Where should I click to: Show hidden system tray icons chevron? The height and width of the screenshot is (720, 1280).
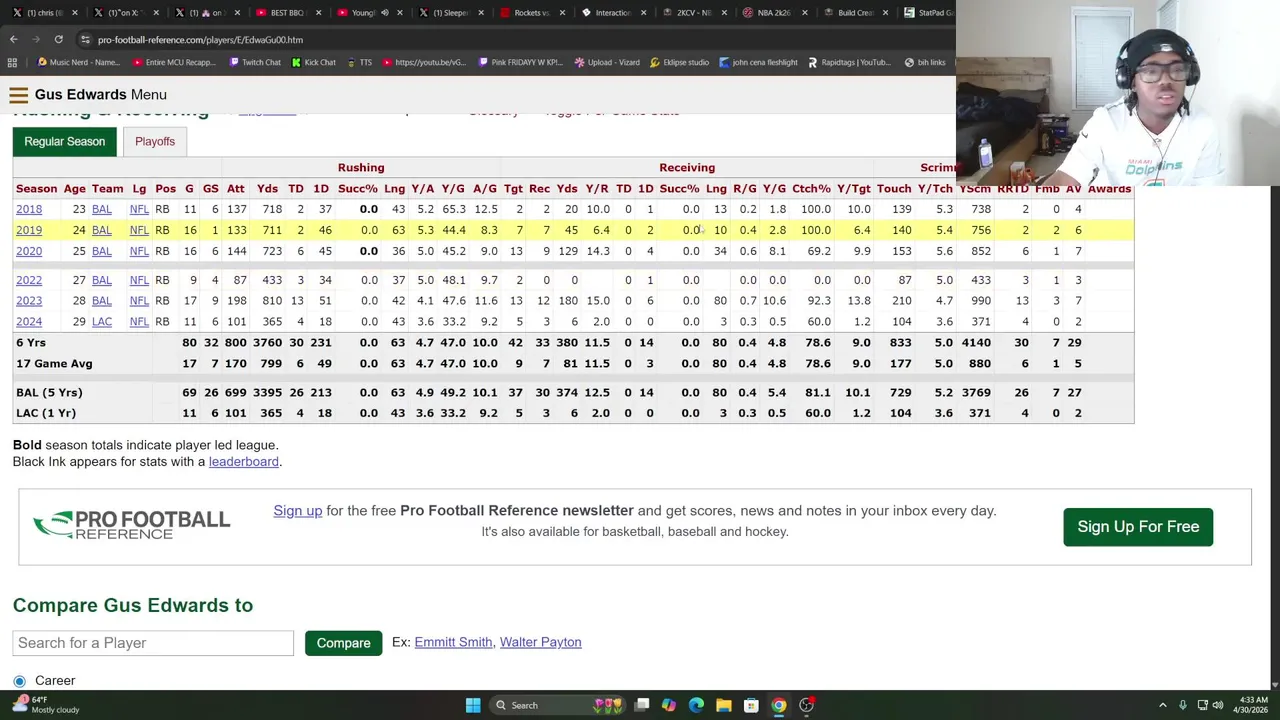(1162, 705)
